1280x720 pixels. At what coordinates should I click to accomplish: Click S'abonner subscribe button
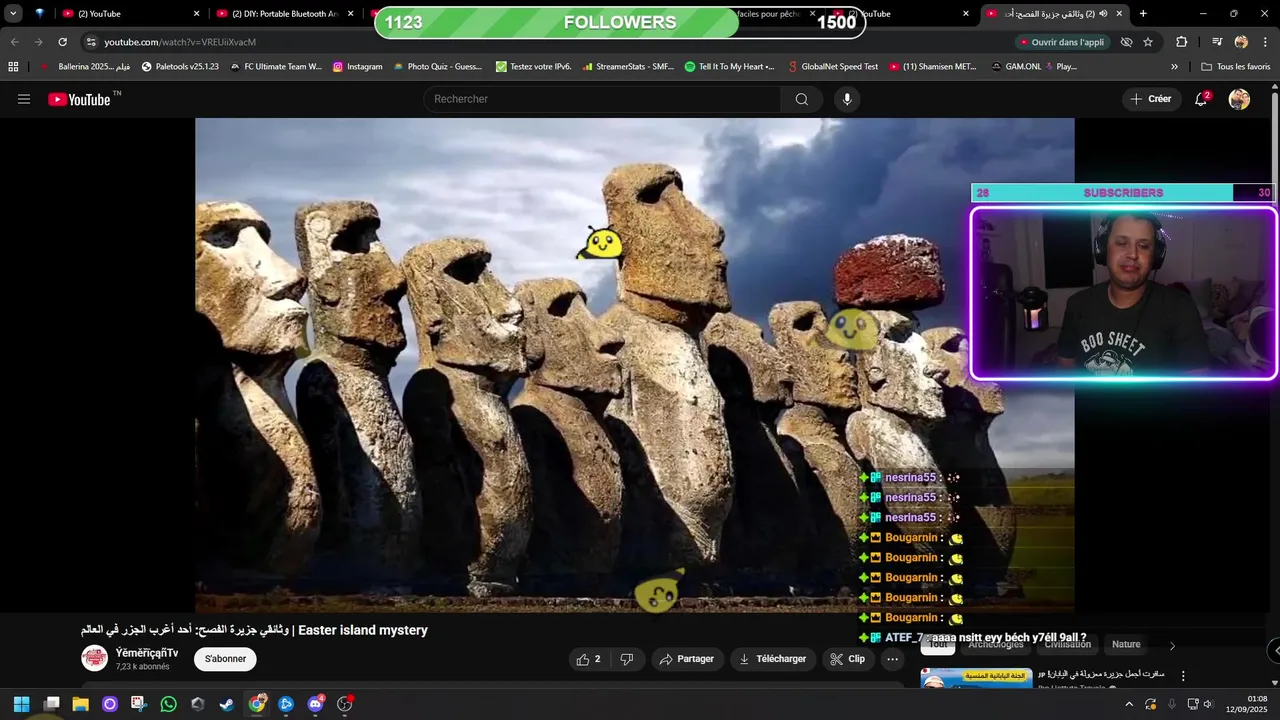tap(225, 659)
